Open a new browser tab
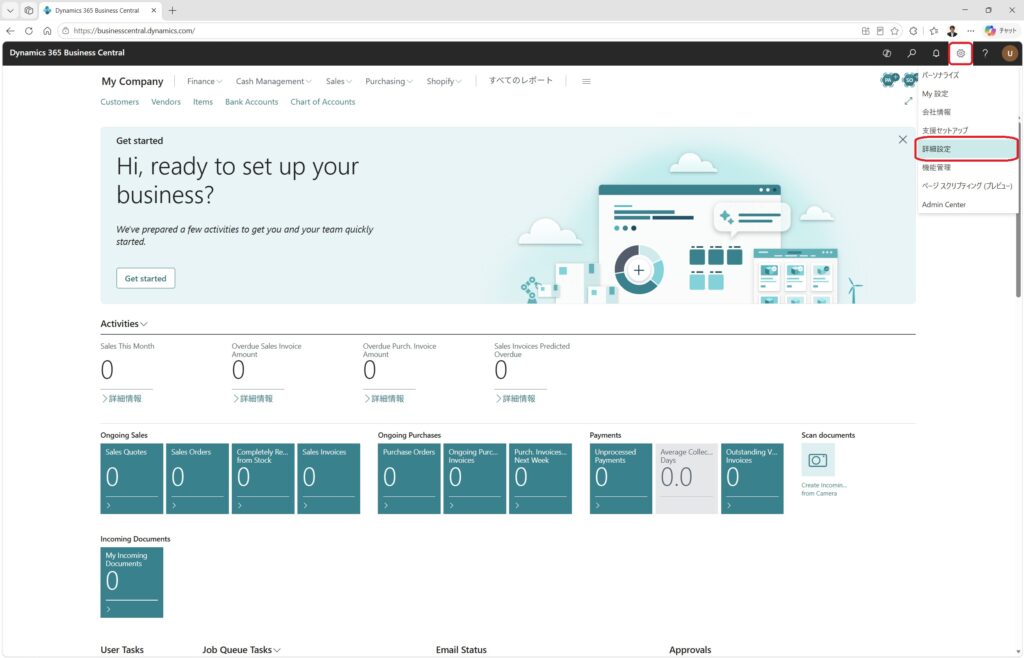This screenshot has width=1024, height=658. click(172, 10)
